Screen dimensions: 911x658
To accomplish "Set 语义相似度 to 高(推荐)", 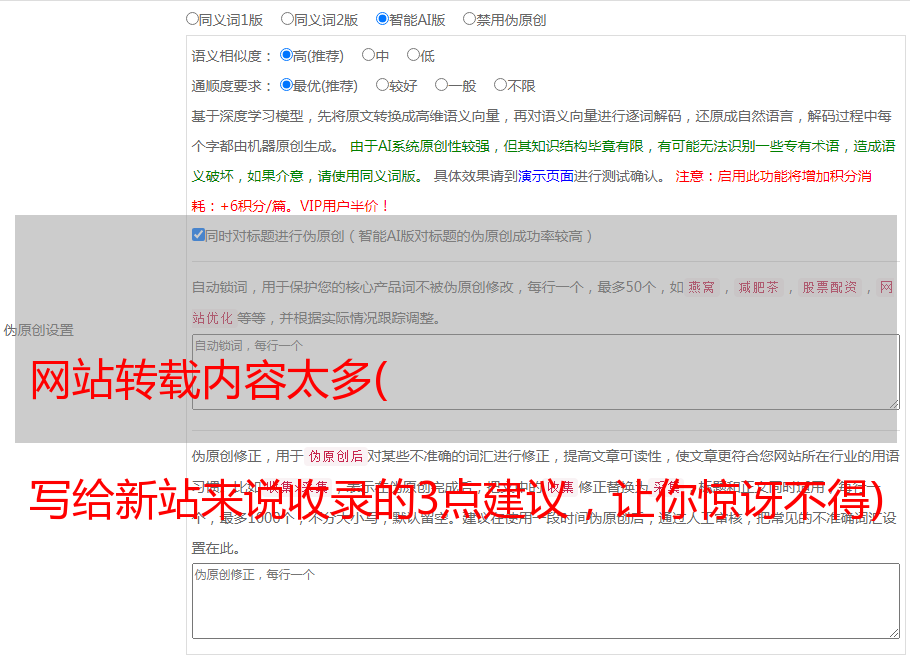I will point(286,55).
